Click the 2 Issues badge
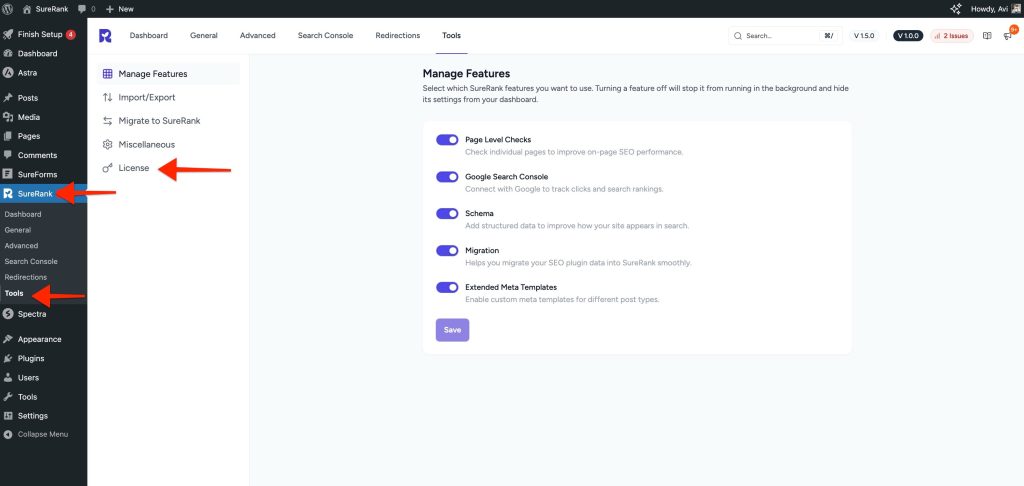The image size is (1024, 486). [x=952, y=36]
